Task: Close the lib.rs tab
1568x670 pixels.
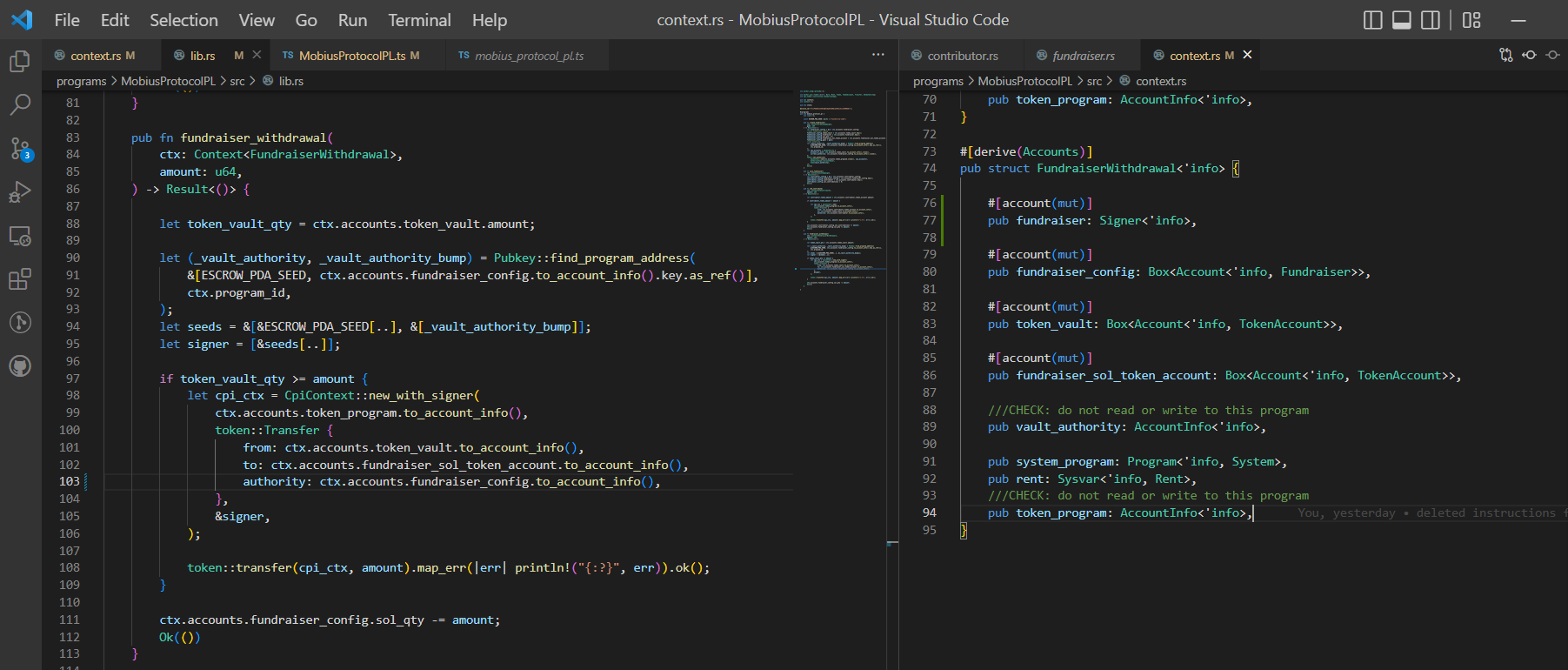Action: [x=257, y=55]
